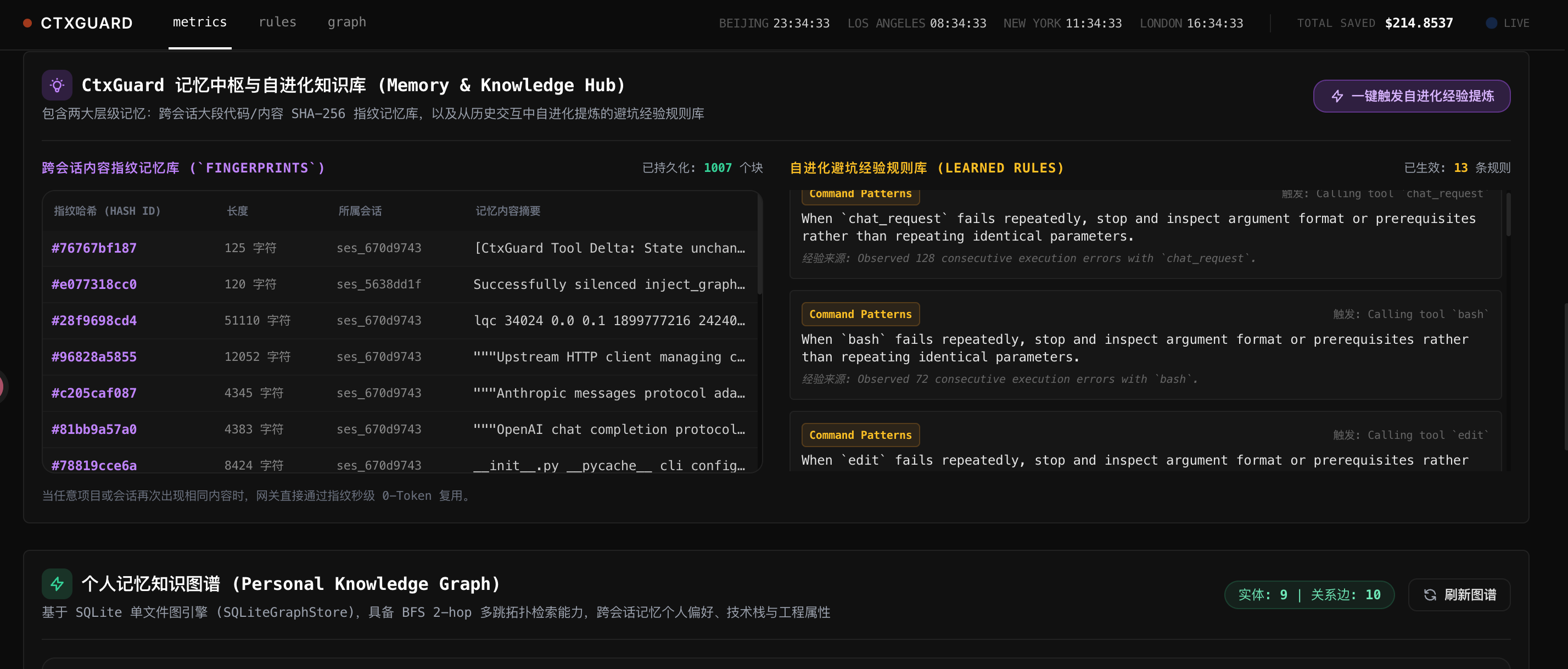Screen dimensions: 1568x669
Task: Click the CTXGUARD brand title
Action: (x=86, y=23)
